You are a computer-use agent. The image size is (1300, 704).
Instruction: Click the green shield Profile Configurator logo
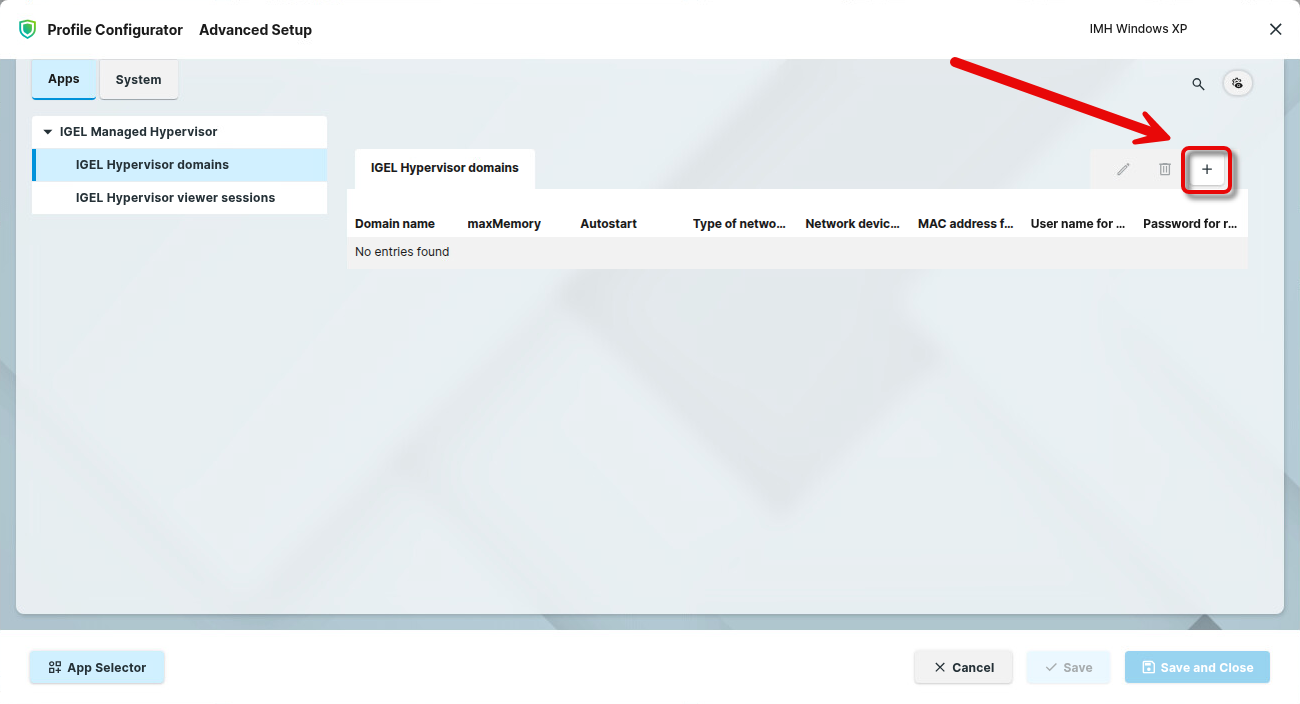point(28,30)
